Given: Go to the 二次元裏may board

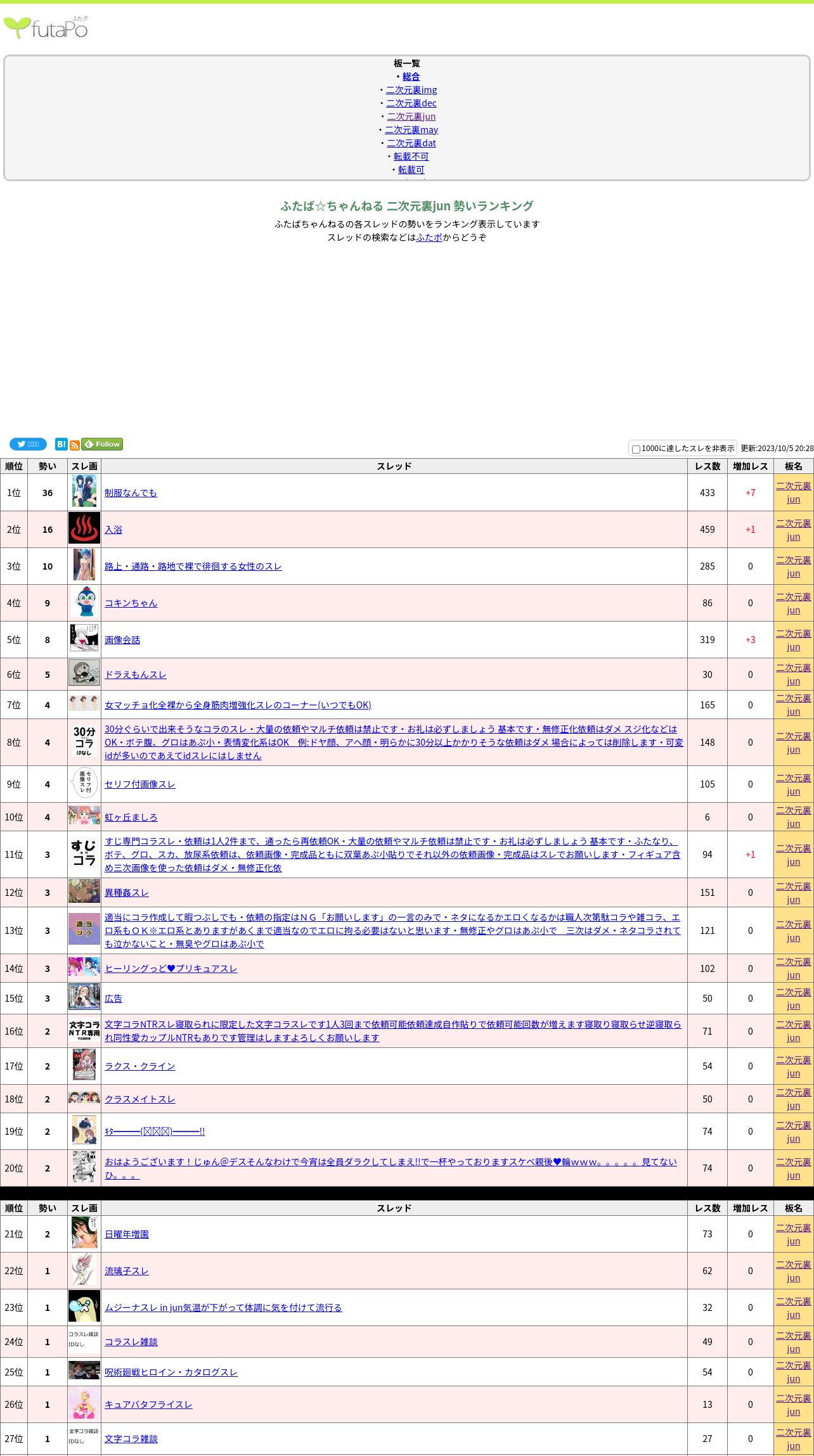Looking at the screenshot, I should [x=411, y=130].
